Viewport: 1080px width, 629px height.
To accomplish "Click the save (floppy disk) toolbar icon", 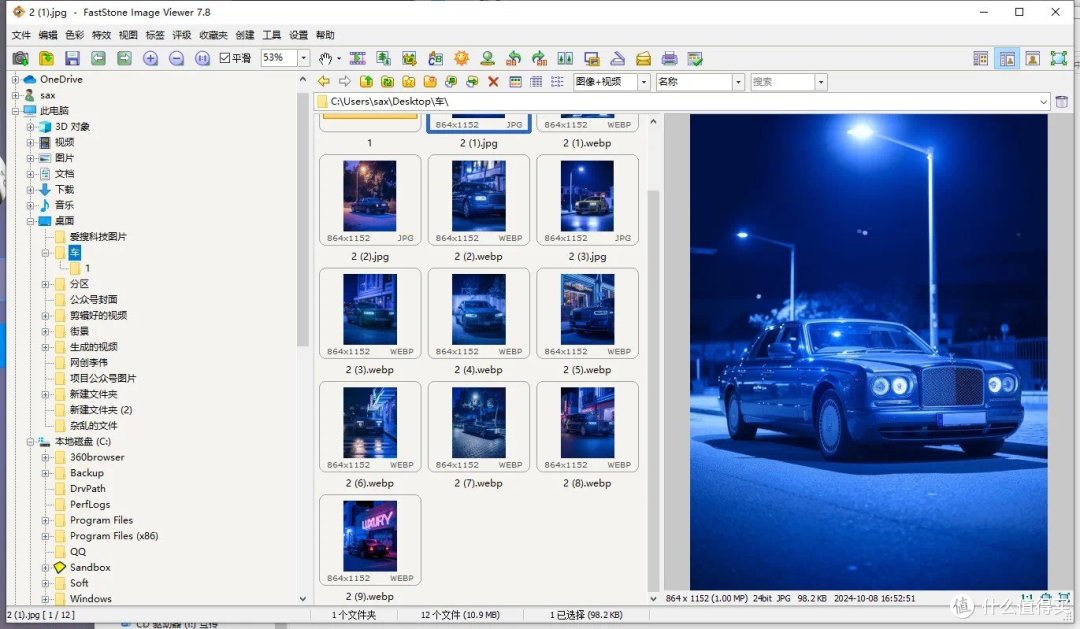I will click(72, 59).
